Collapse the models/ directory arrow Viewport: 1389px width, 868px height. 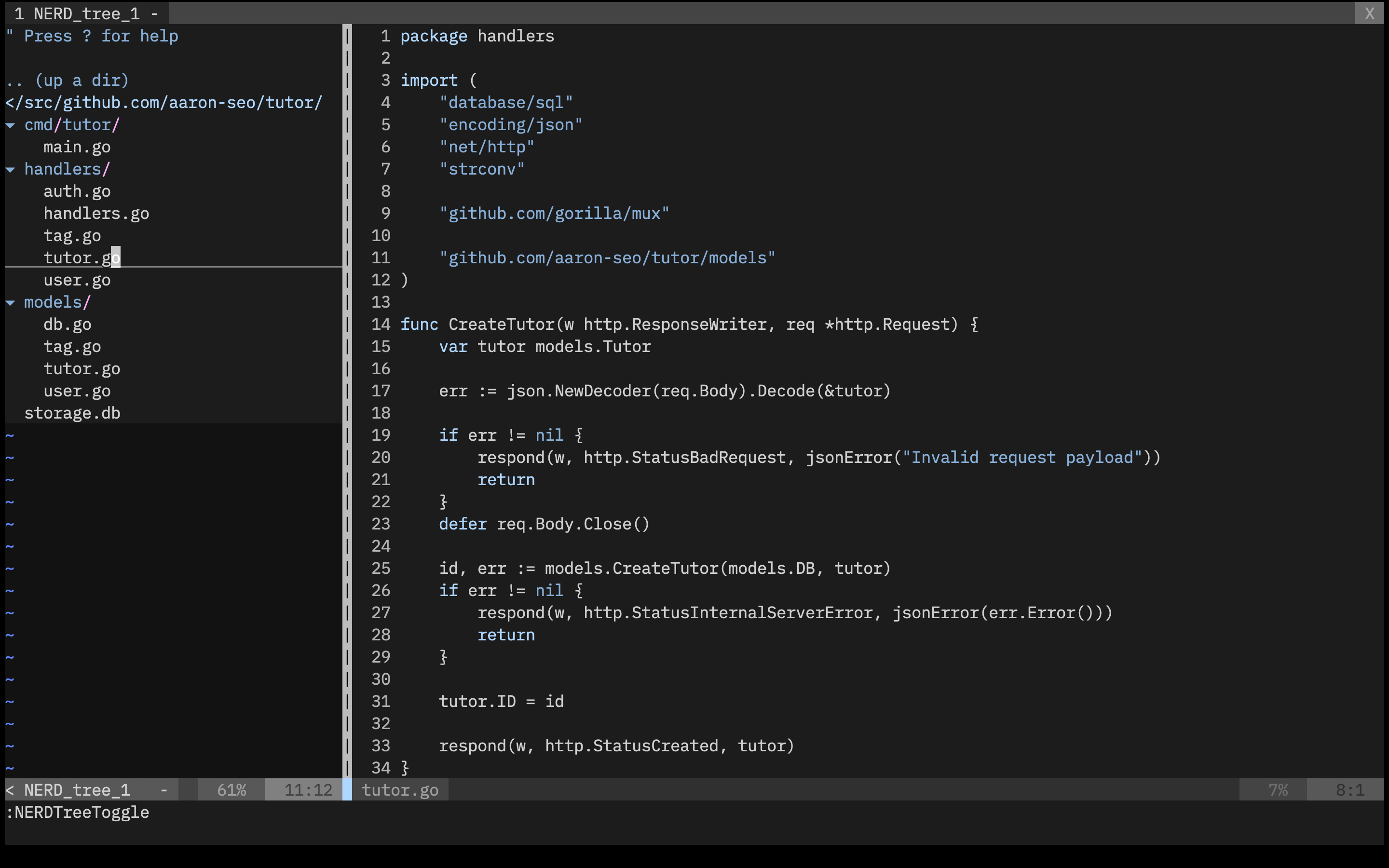pyautogui.click(x=10, y=302)
